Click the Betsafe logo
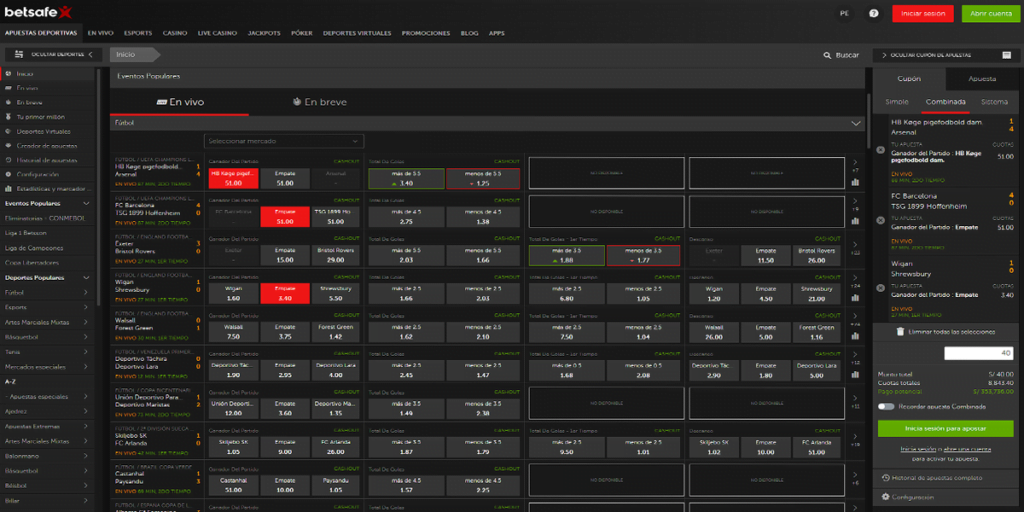This screenshot has width=1024, height=512. 38,12
